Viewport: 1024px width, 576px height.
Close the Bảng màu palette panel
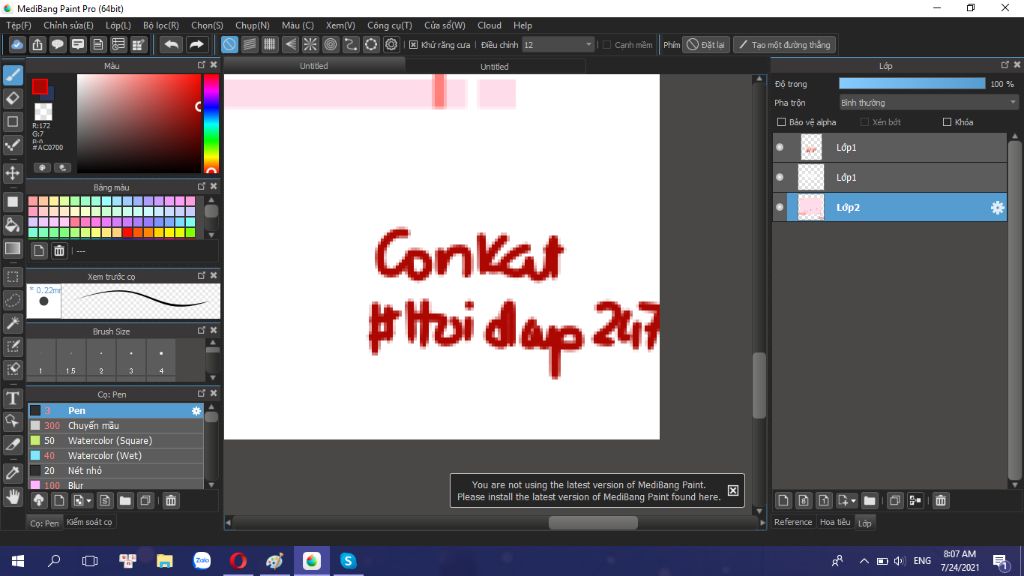click(214, 187)
